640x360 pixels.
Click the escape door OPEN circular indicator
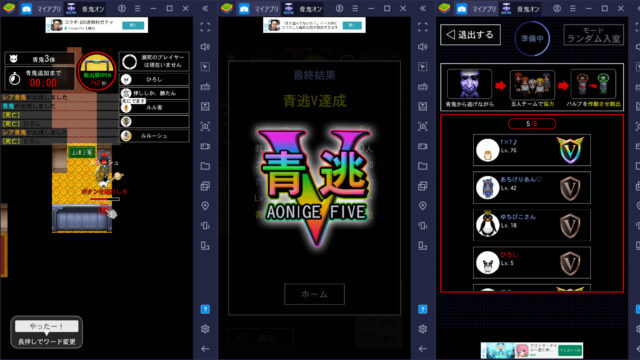(97, 71)
